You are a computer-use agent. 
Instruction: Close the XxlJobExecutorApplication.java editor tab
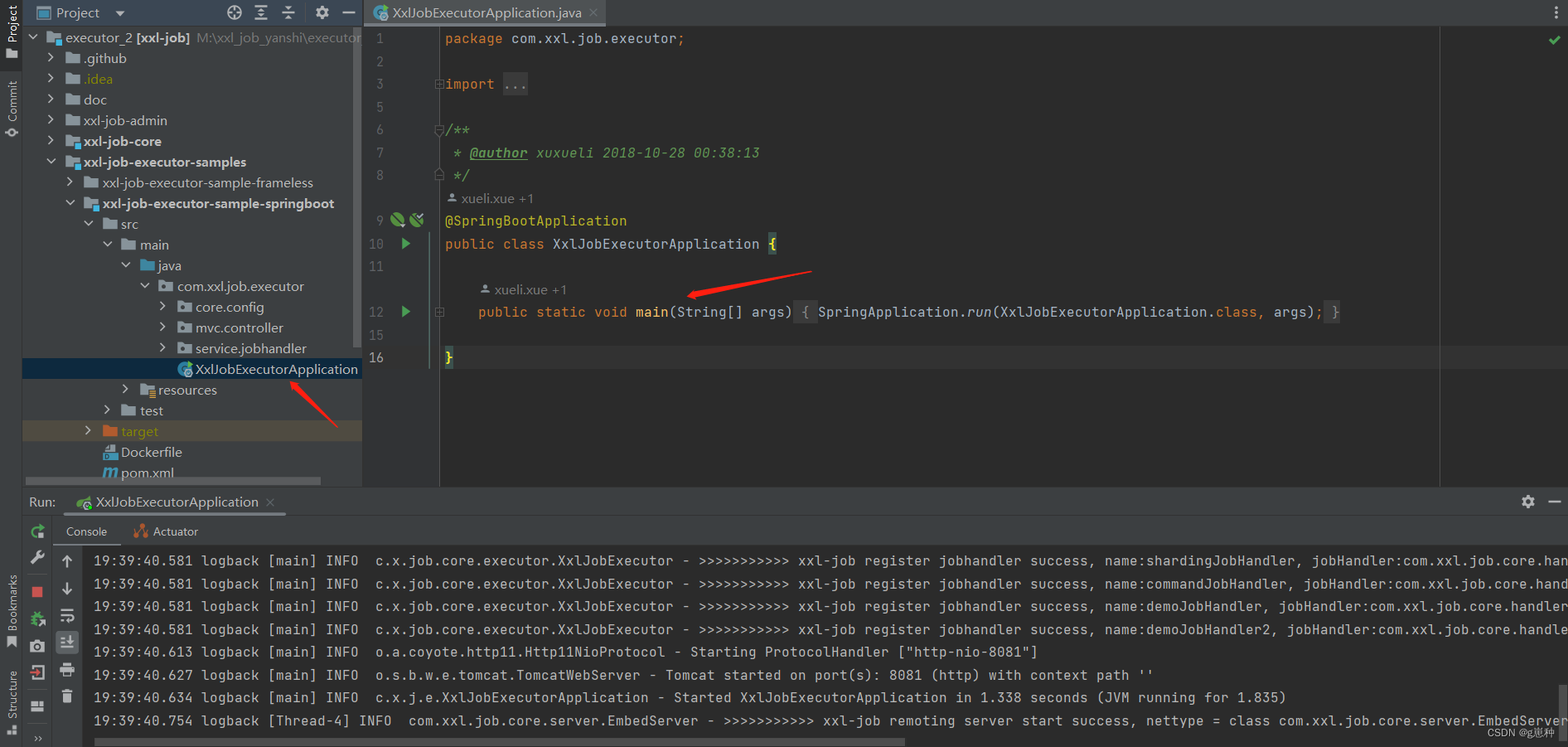tap(593, 12)
